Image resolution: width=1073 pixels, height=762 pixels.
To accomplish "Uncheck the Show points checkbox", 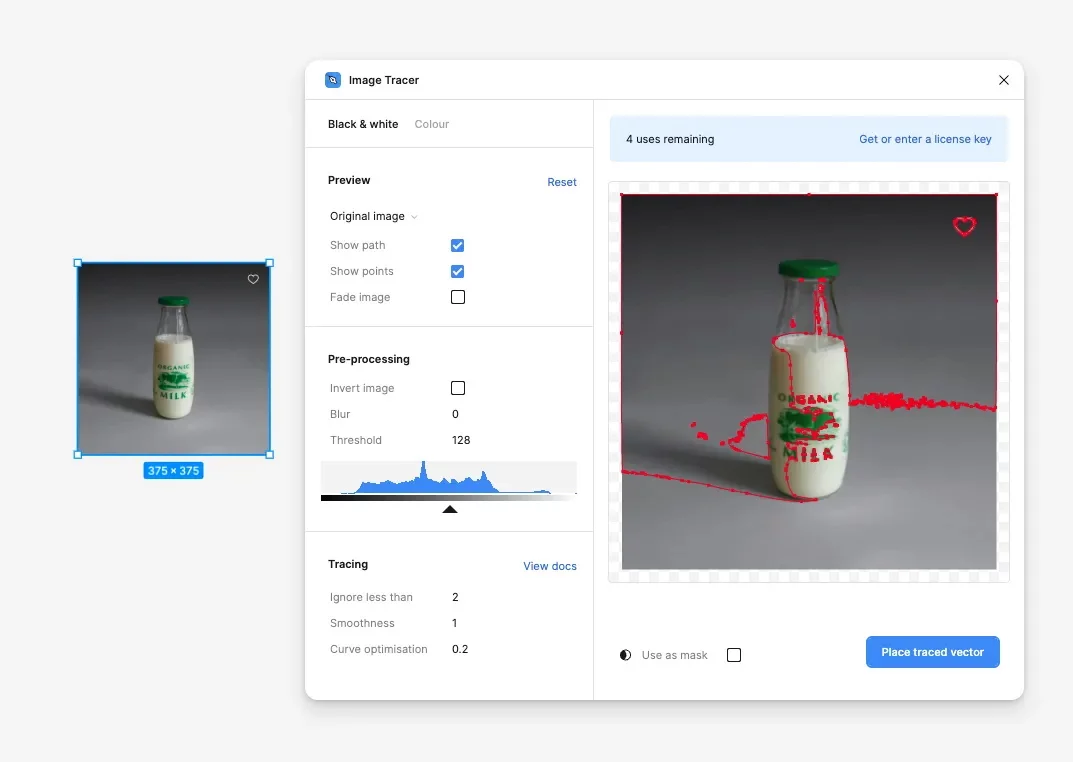I will 458,271.
